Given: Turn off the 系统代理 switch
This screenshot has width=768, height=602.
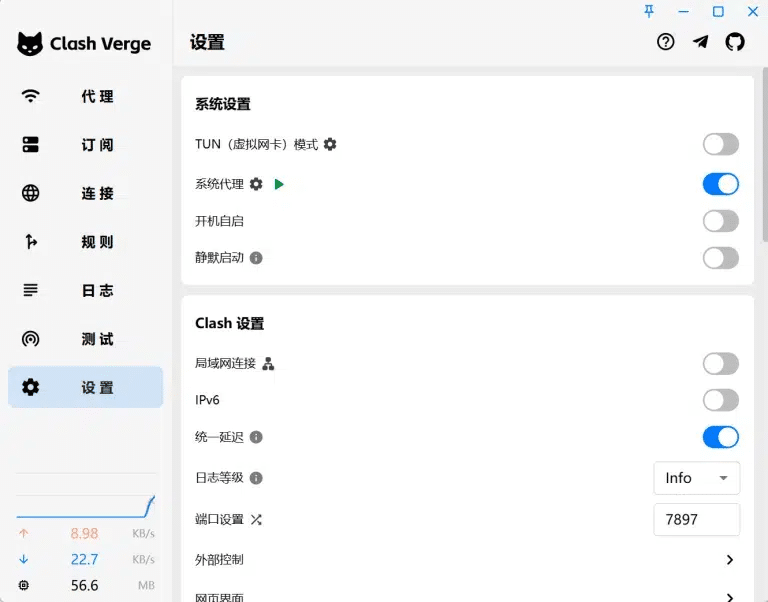Looking at the screenshot, I should pos(720,184).
